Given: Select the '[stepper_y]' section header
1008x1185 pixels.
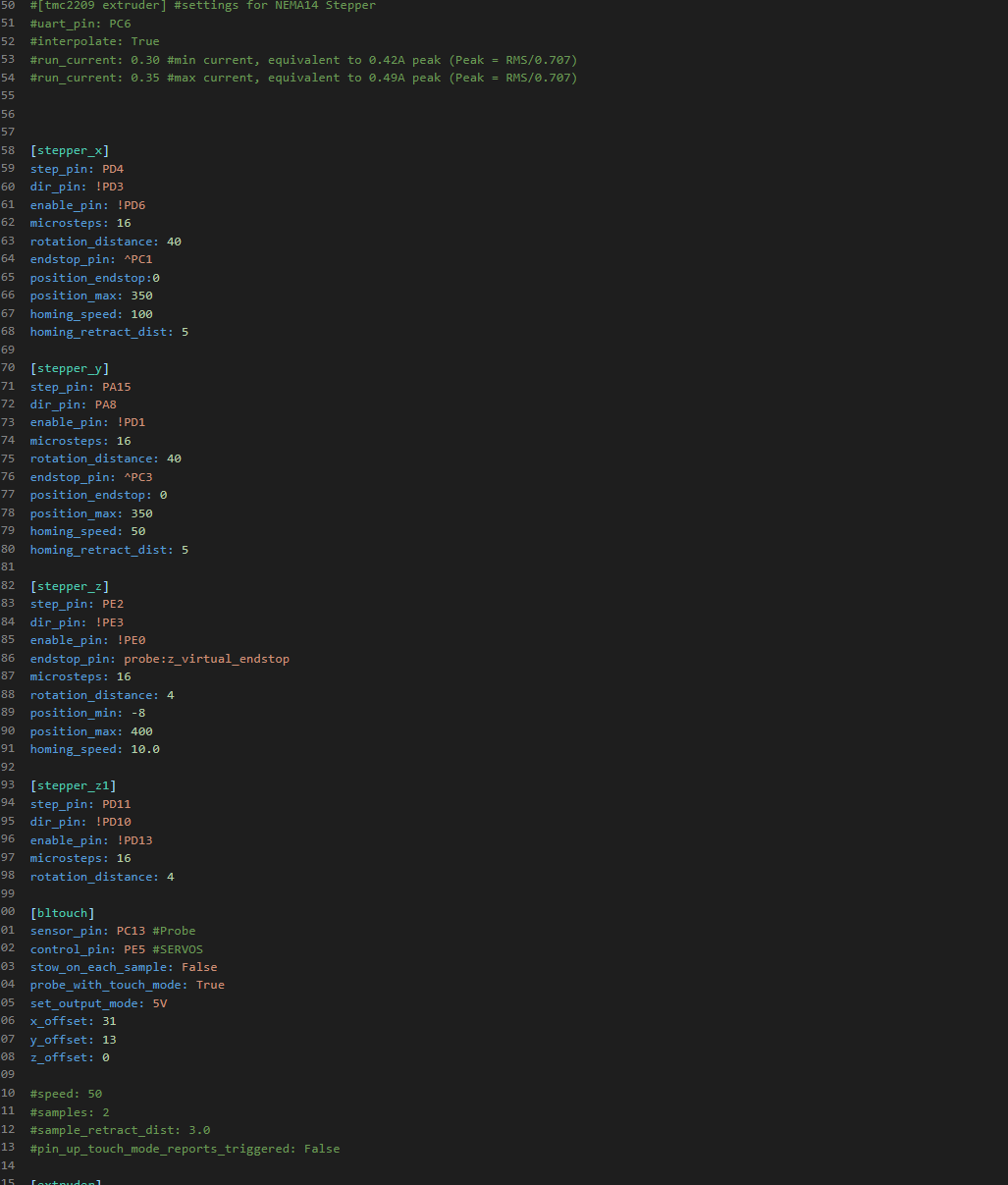Looking at the screenshot, I should (70, 368).
